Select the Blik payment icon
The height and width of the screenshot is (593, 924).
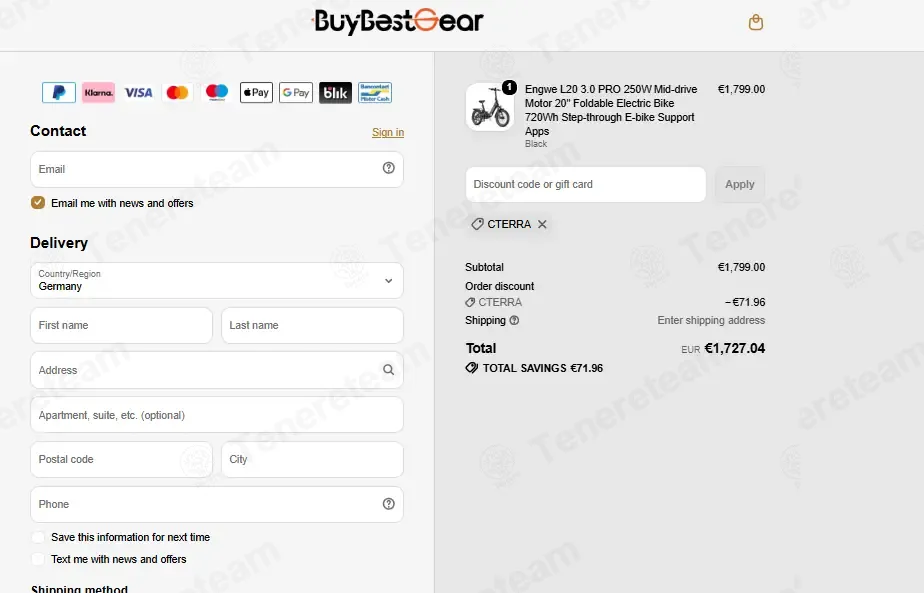(335, 93)
